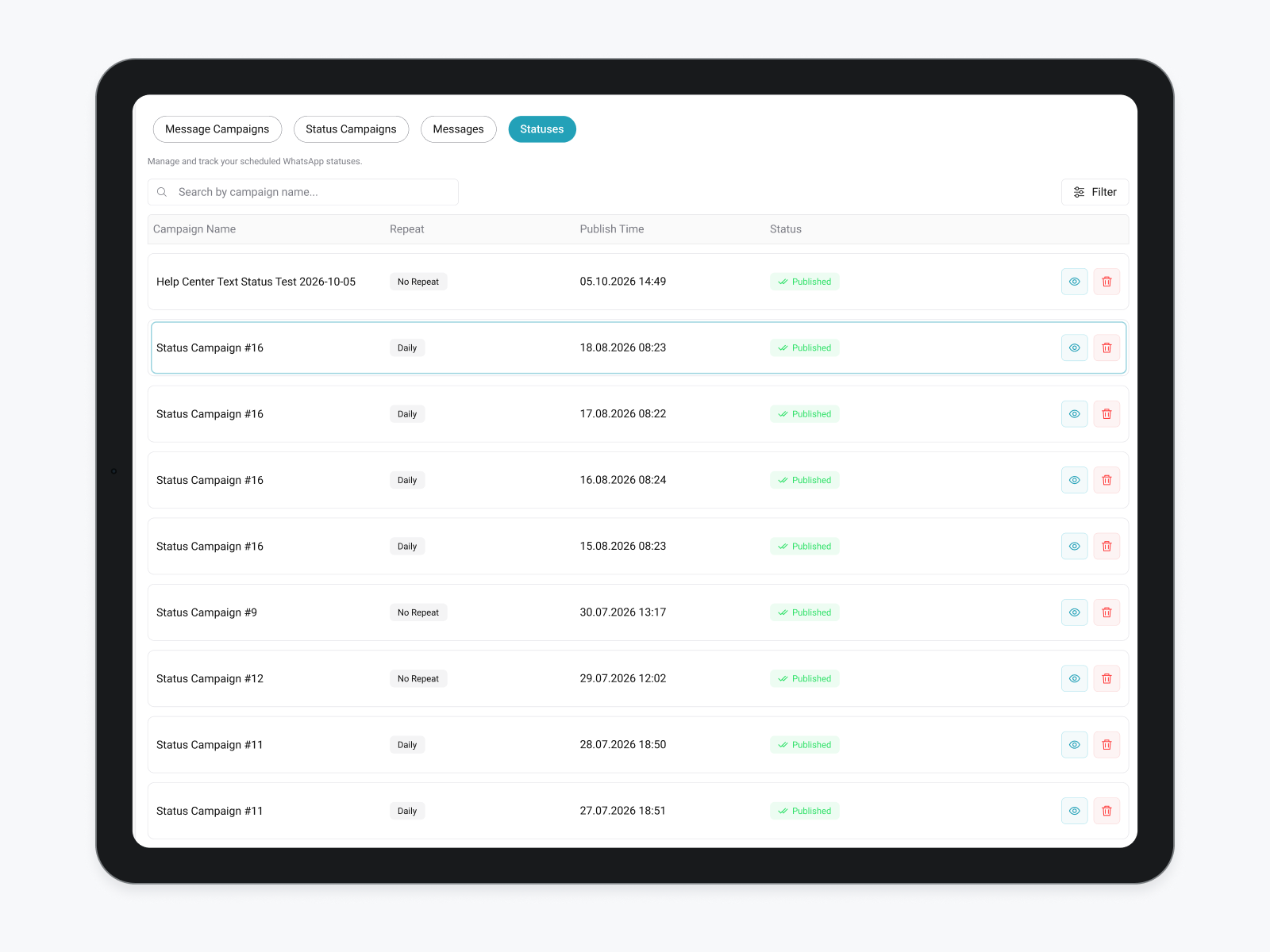Focus the search by campaign name field

click(x=303, y=192)
